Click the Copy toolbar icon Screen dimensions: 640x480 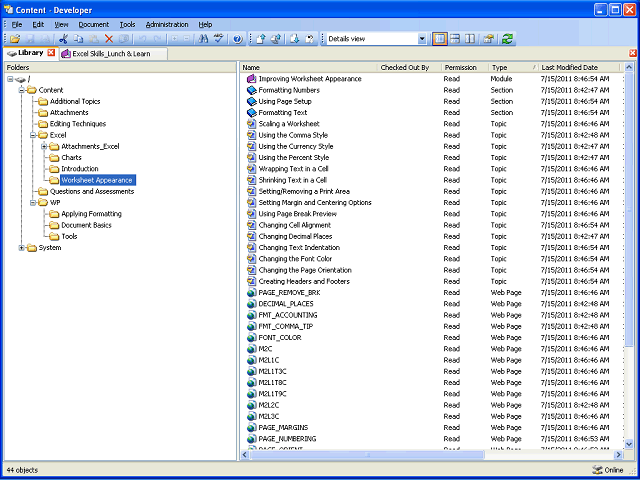point(78,39)
